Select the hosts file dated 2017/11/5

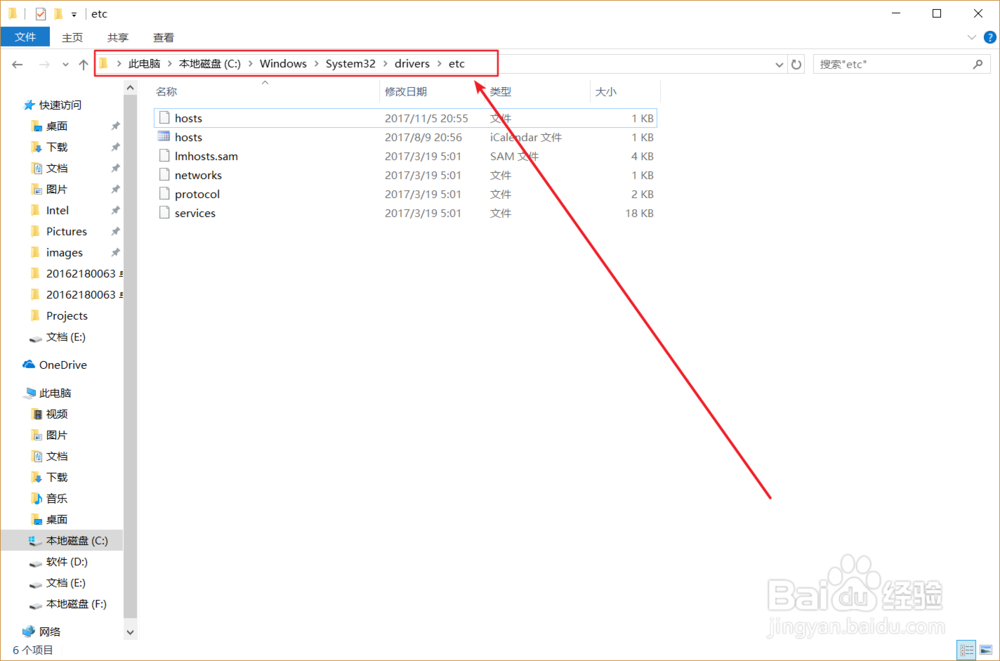pos(405,118)
